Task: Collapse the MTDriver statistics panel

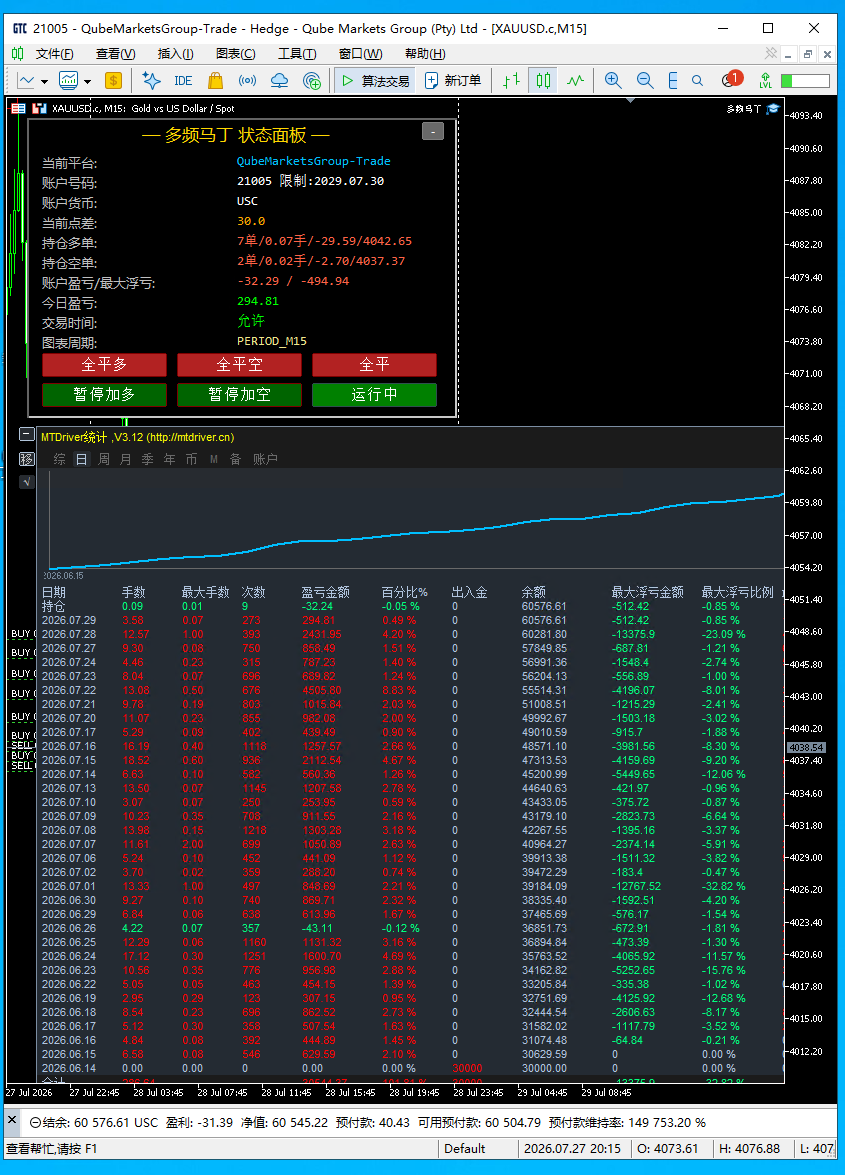Action: coord(26,434)
